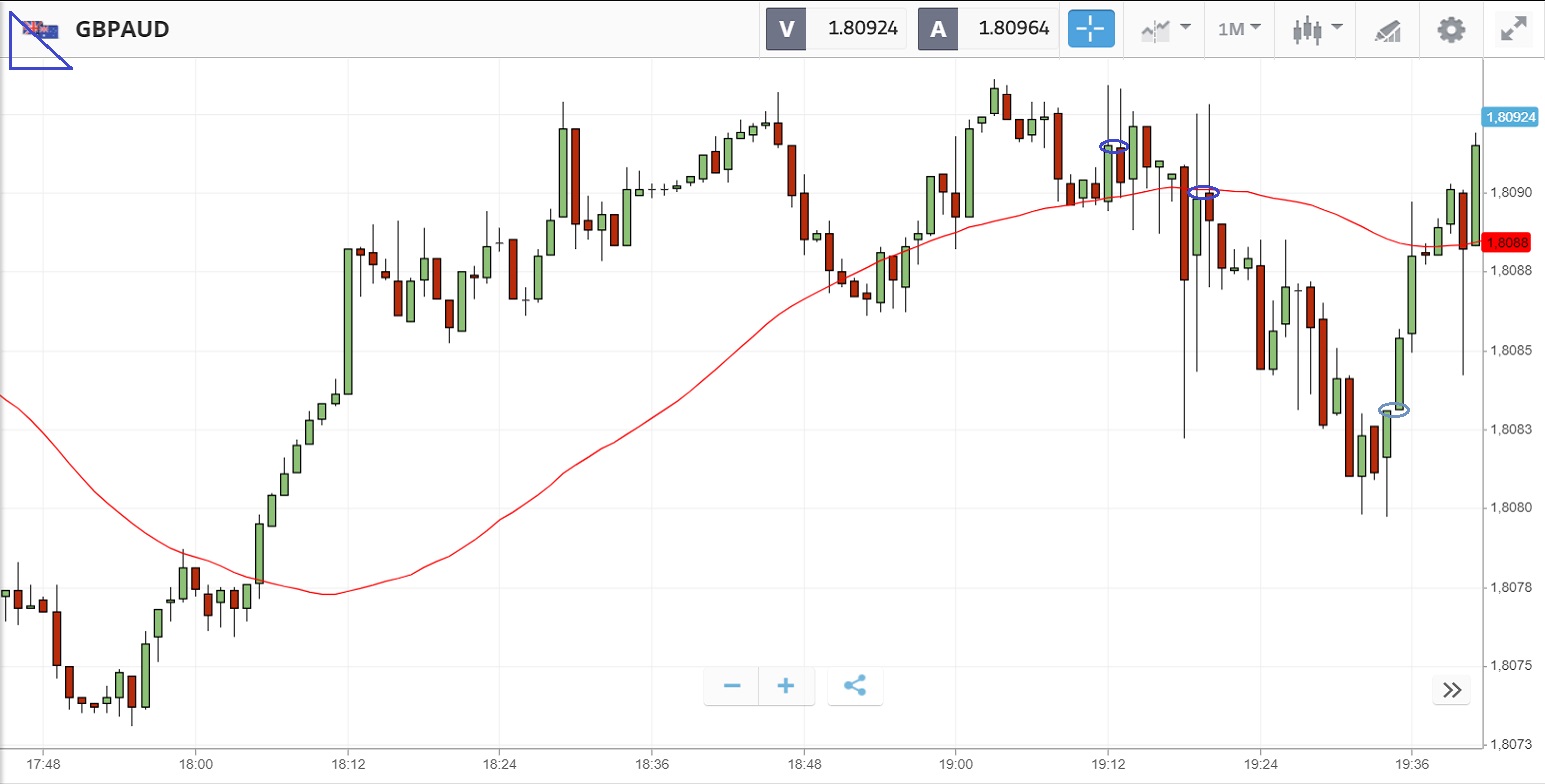
Task: Expand chart to fullscreen
Action: [x=1512, y=29]
